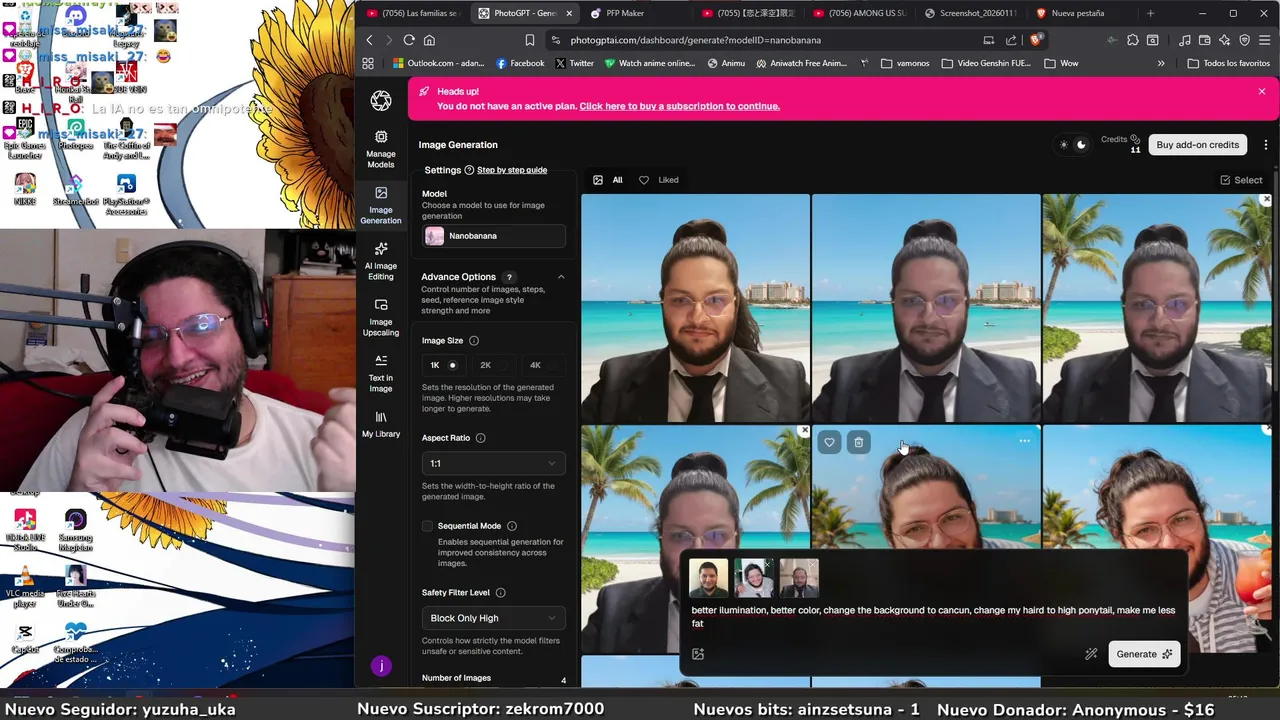Show the All images filter

[608, 180]
